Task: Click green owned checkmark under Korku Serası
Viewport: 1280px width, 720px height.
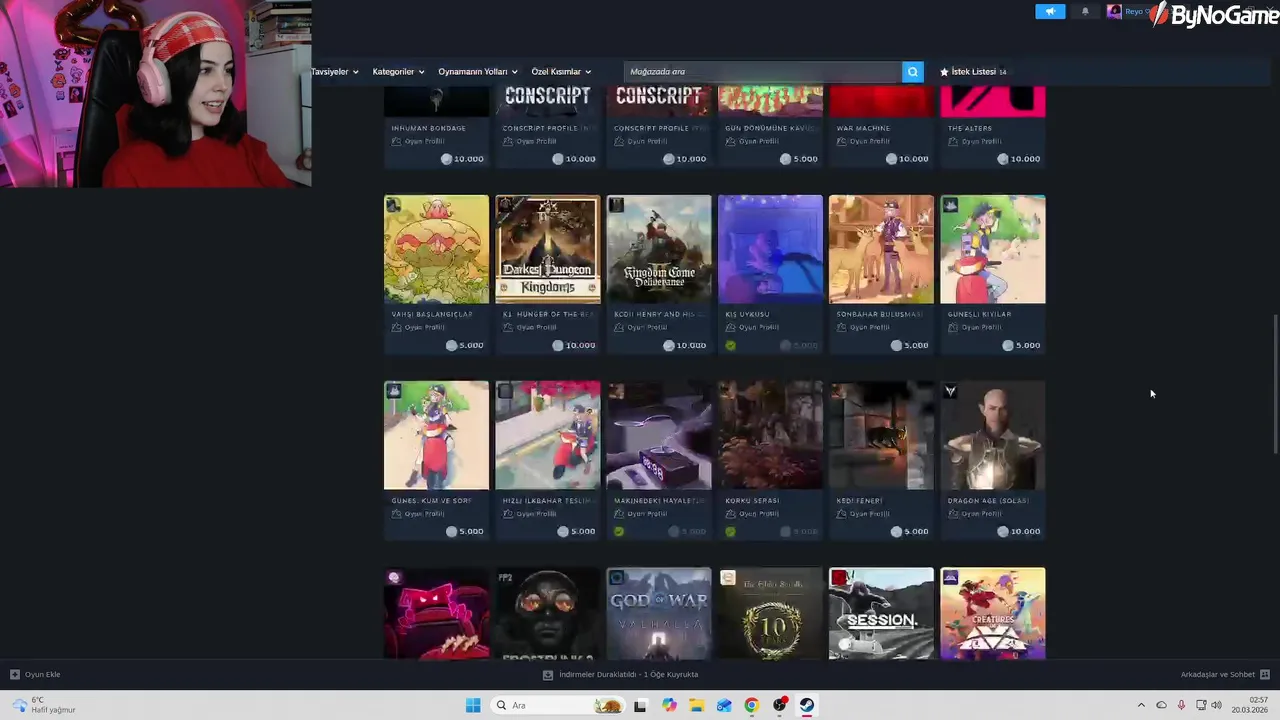Action: coord(730,532)
